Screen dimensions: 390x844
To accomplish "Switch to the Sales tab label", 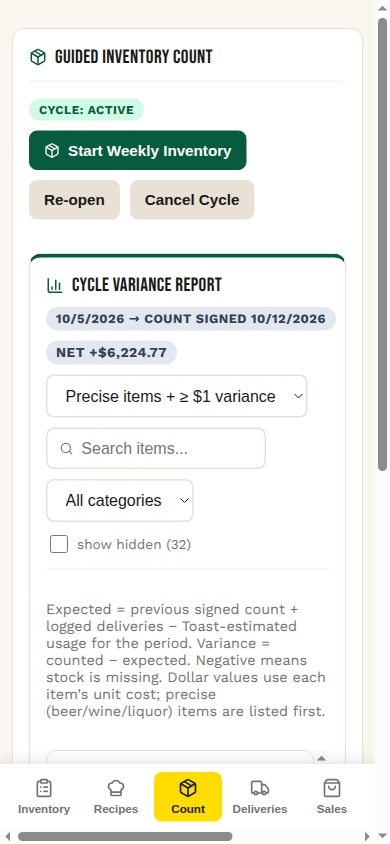I will tap(332, 809).
